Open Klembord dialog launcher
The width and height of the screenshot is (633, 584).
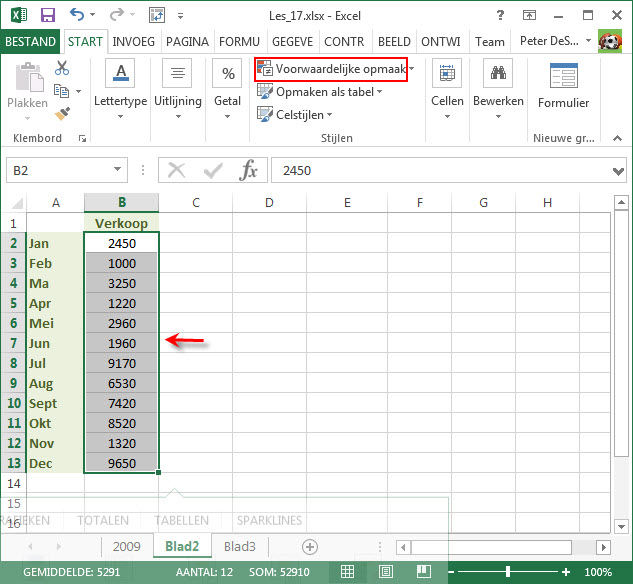tap(82, 138)
